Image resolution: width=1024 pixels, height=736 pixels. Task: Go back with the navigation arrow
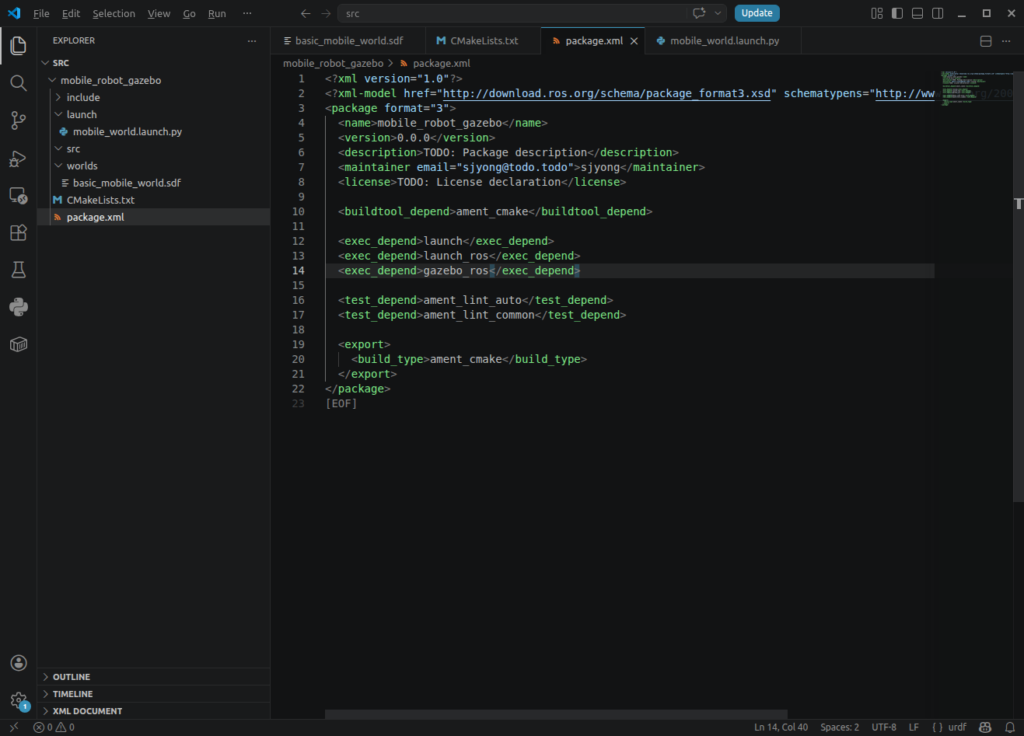(x=305, y=13)
